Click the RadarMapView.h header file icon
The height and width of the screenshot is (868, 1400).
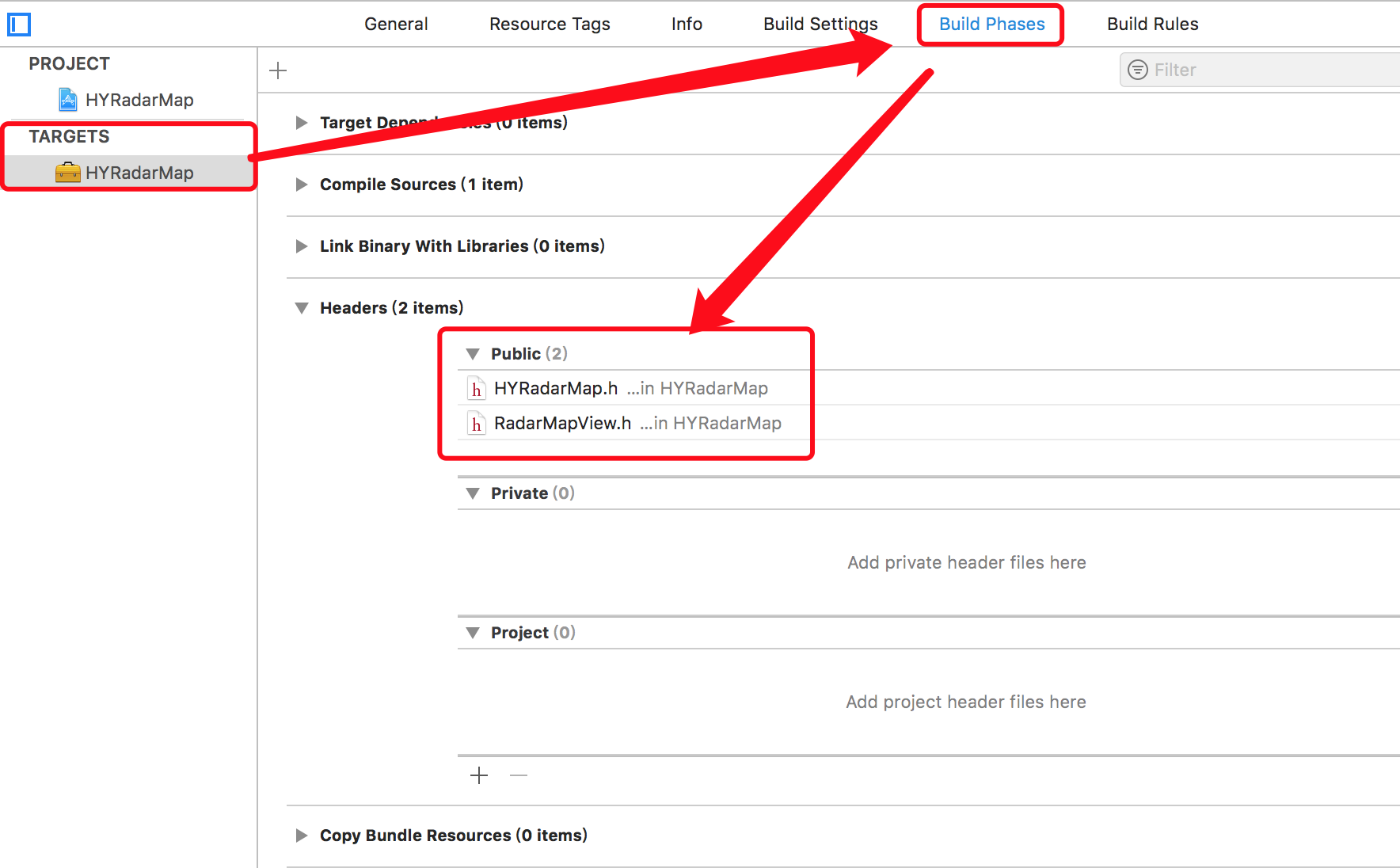pyautogui.click(x=476, y=424)
